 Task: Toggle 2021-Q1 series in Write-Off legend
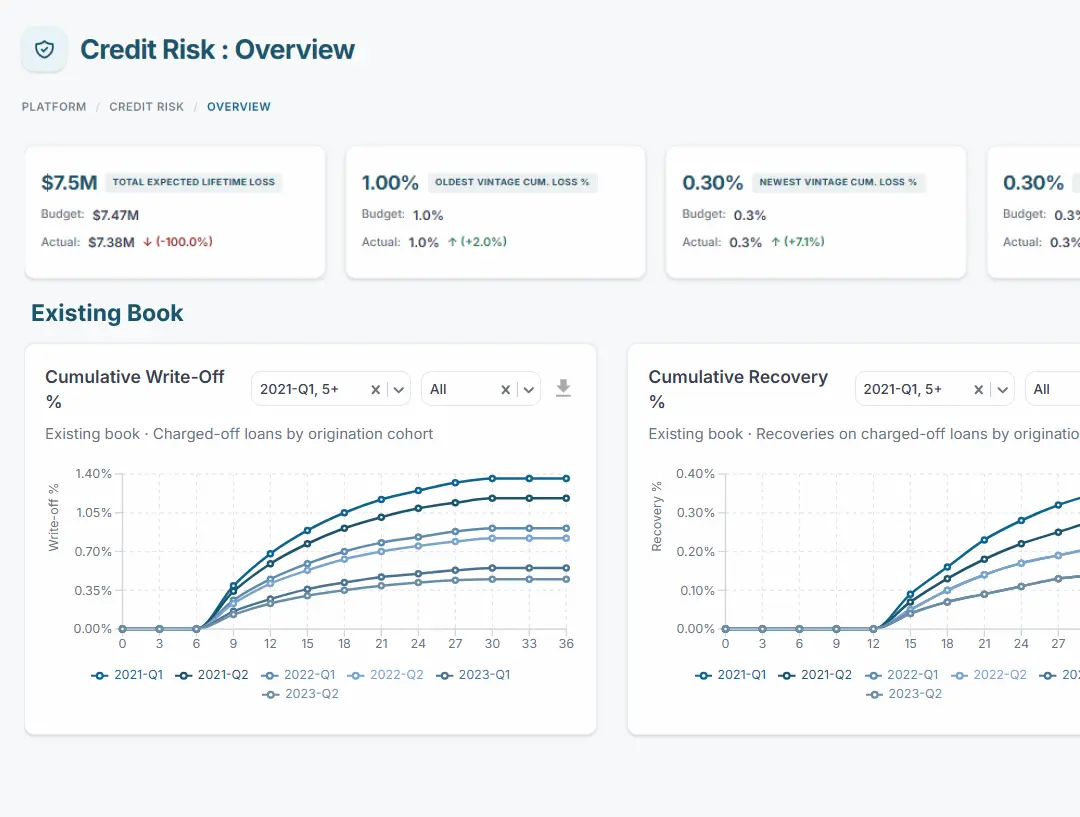coord(127,675)
